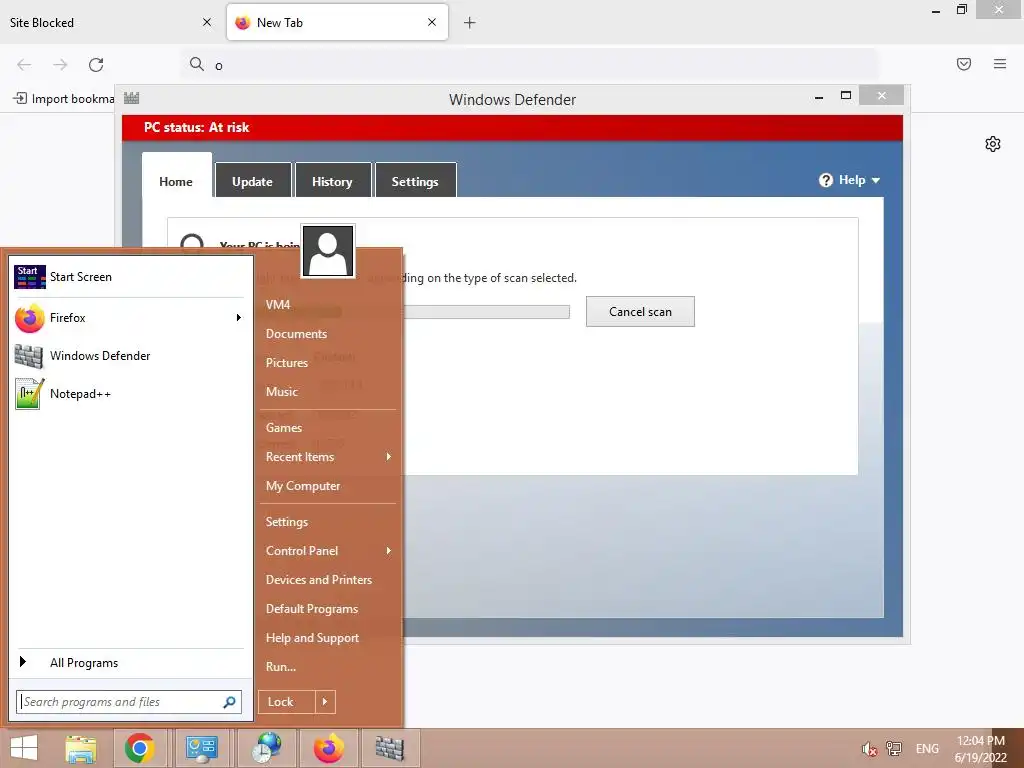Switch to Windows Defender taskbar icon
Screen dimensions: 1024x768
coord(390,748)
